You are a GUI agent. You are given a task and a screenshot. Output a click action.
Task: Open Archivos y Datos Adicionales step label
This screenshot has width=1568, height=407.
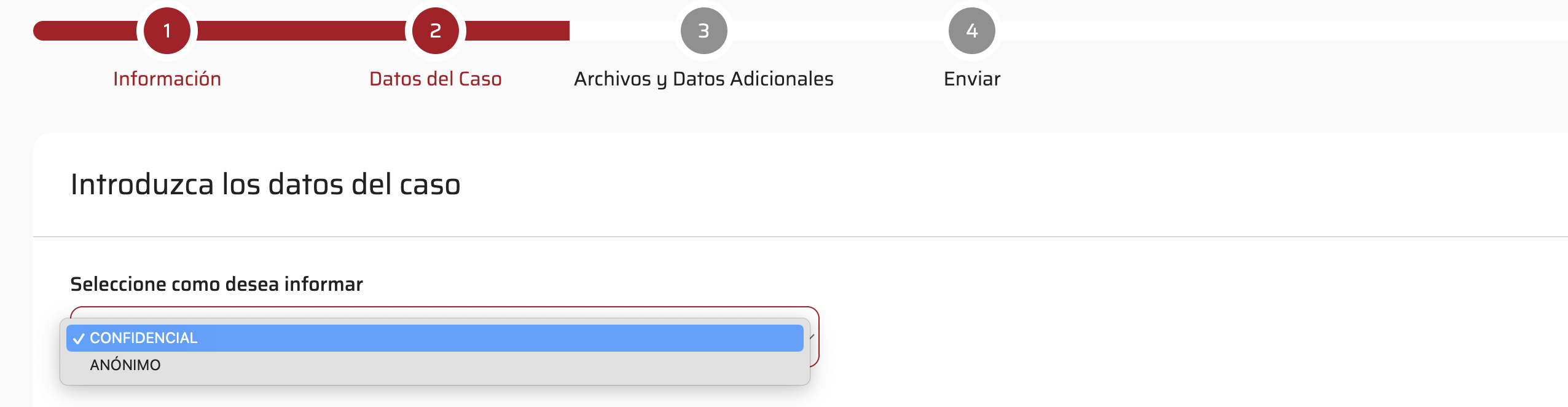click(704, 79)
